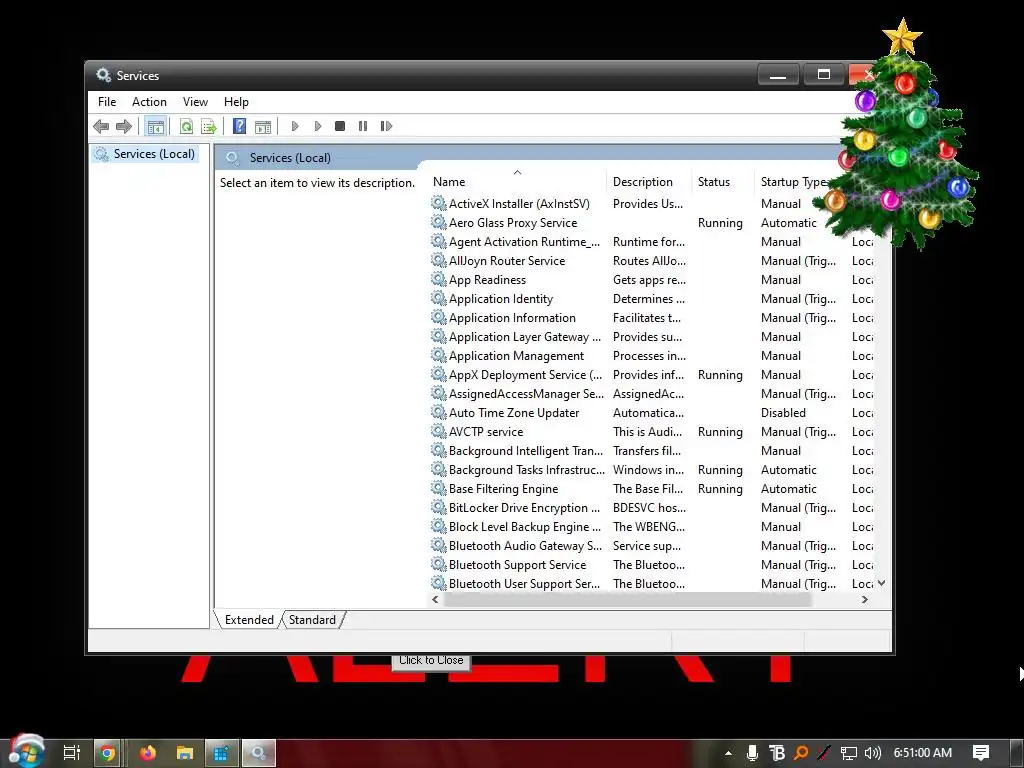The width and height of the screenshot is (1024, 768).
Task: Click the Back arrow toolbar icon
Action: point(101,126)
